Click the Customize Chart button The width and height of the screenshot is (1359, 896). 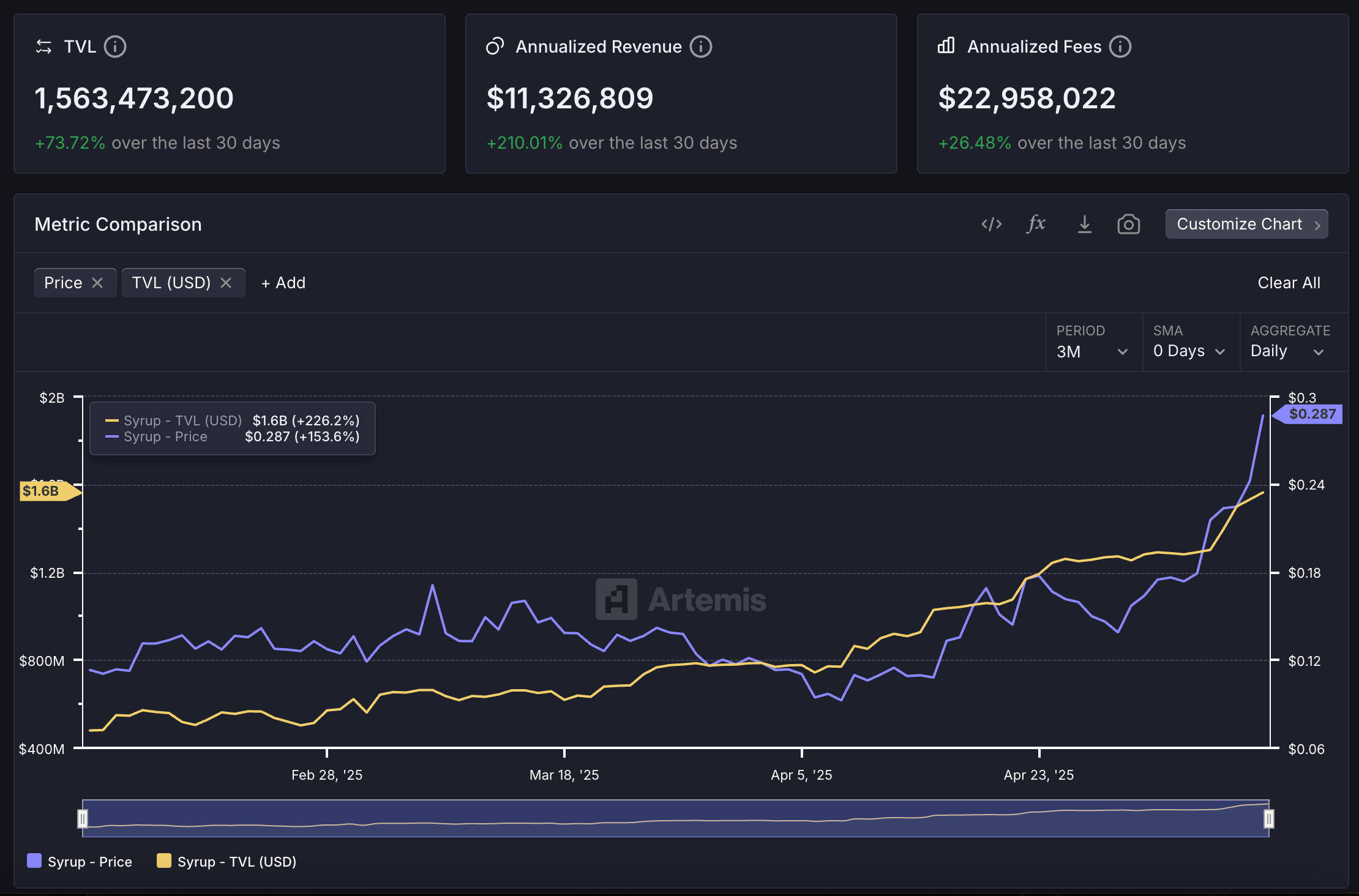(1246, 224)
